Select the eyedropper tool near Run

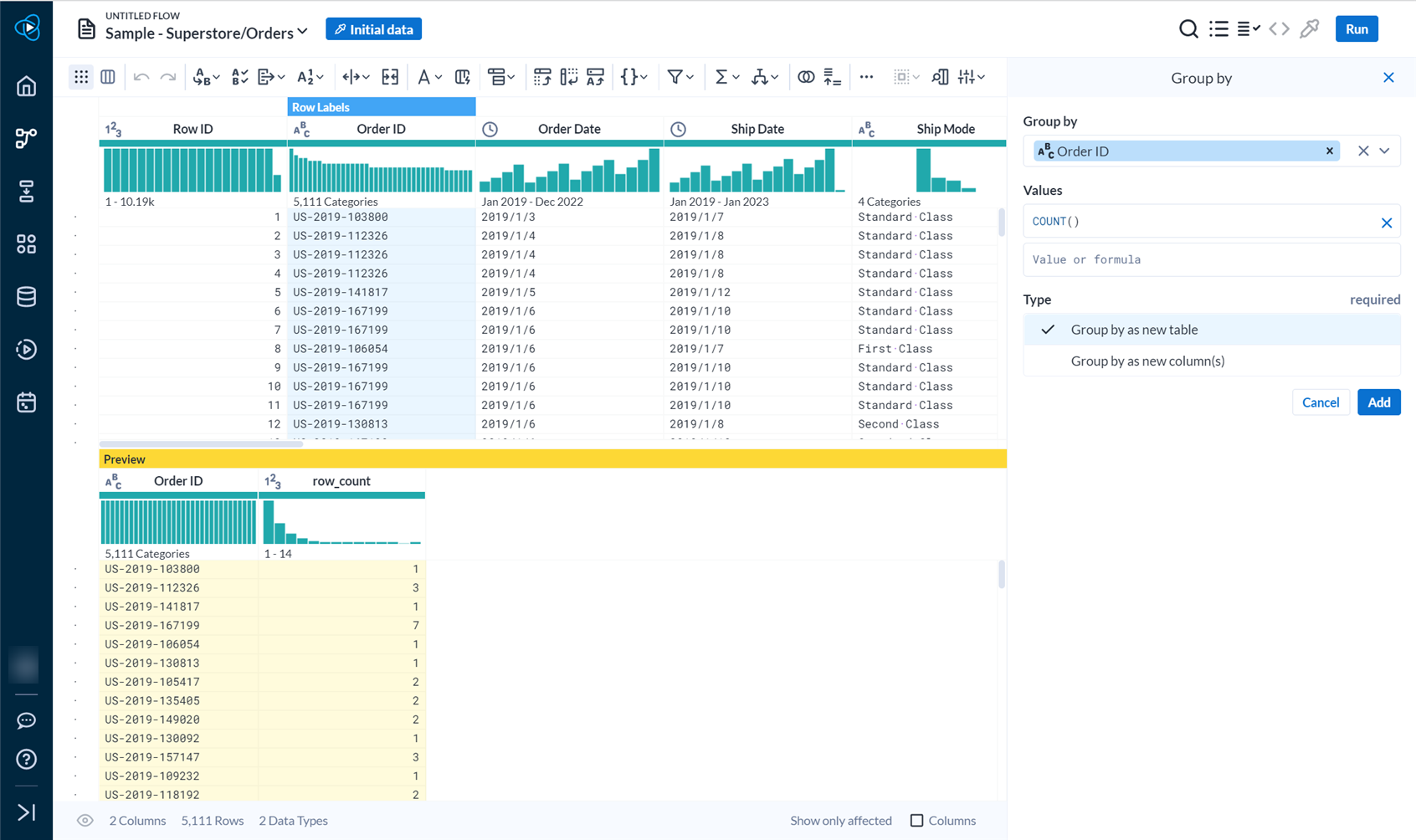pyautogui.click(x=1310, y=28)
